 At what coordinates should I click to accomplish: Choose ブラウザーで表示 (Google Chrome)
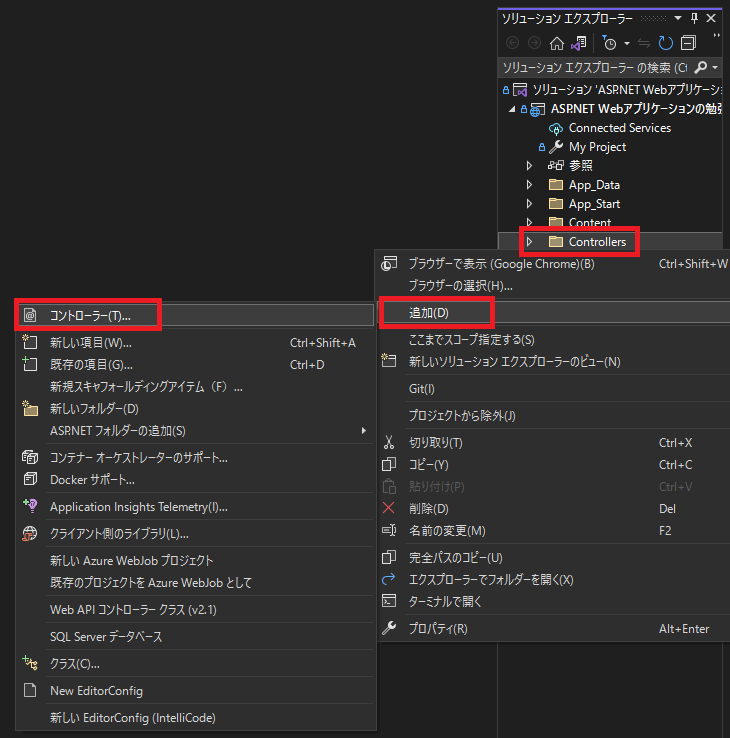553,264
